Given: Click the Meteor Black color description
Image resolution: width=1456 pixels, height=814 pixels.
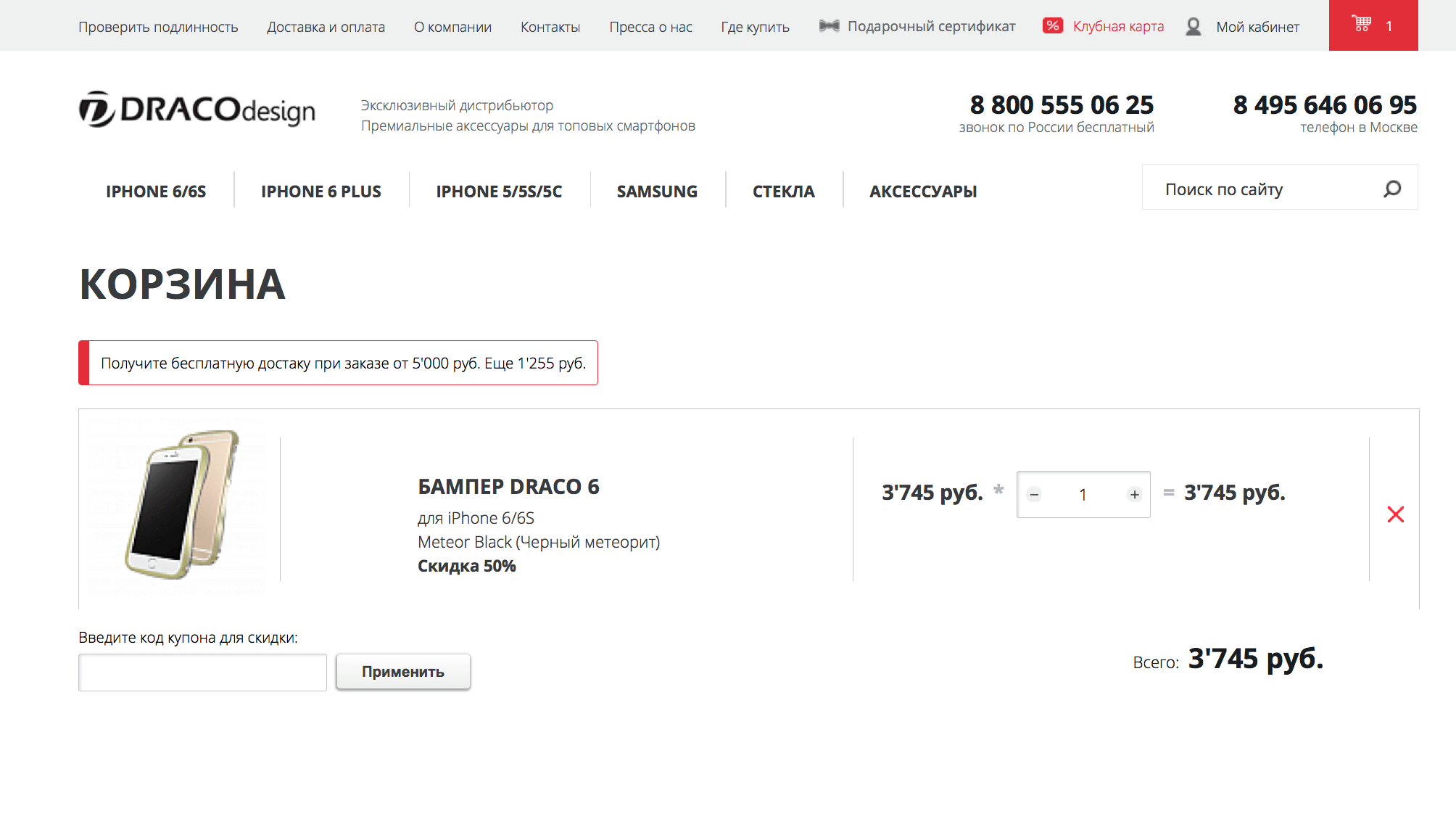Looking at the screenshot, I should tap(539, 542).
